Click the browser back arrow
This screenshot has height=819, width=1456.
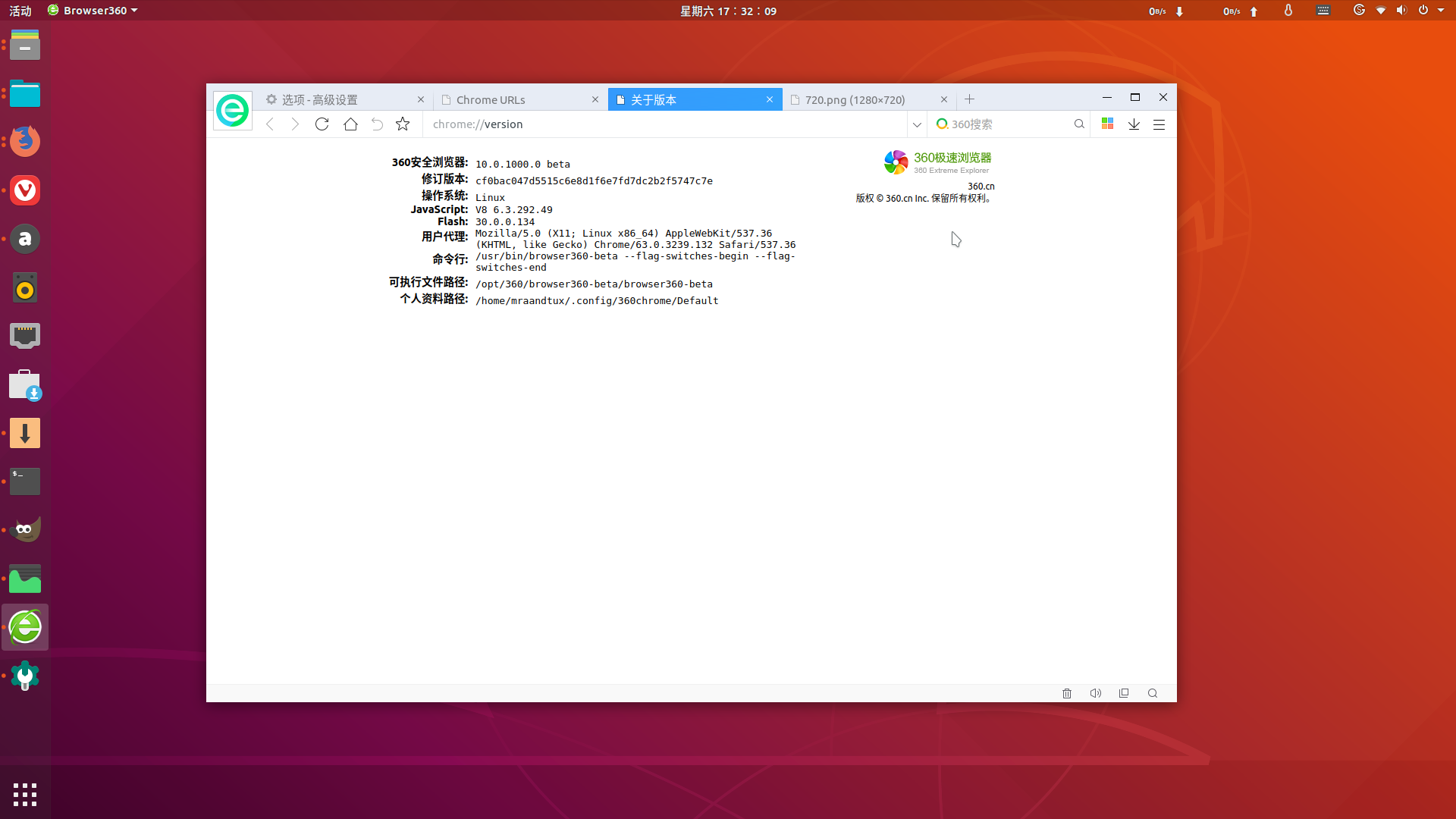click(x=269, y=124)
